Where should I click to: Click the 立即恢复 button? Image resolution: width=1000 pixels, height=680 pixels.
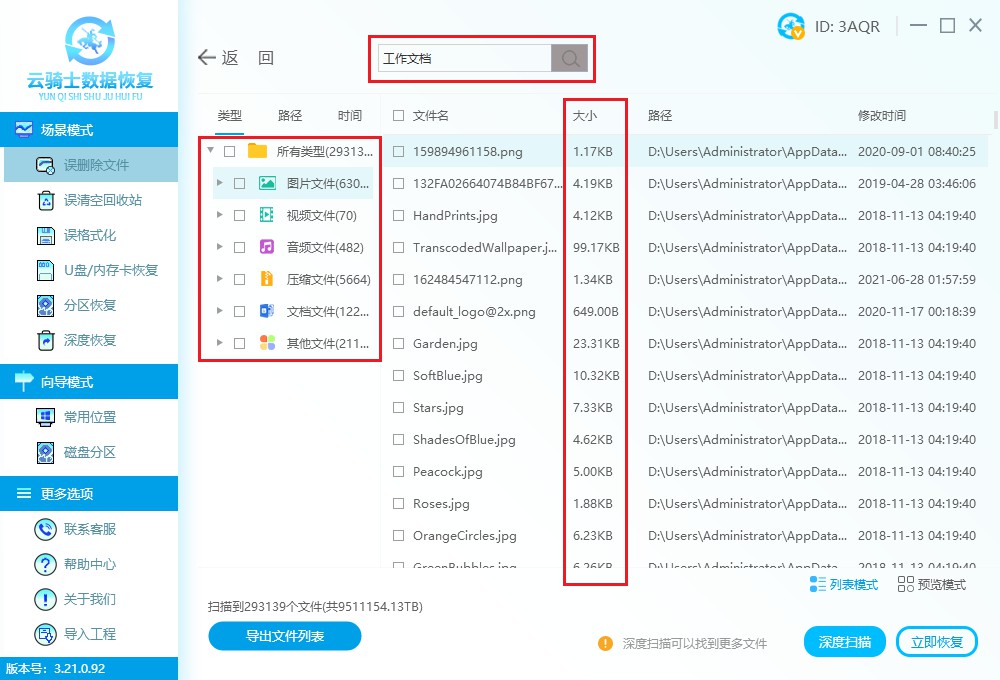click(x=937, y=642)
